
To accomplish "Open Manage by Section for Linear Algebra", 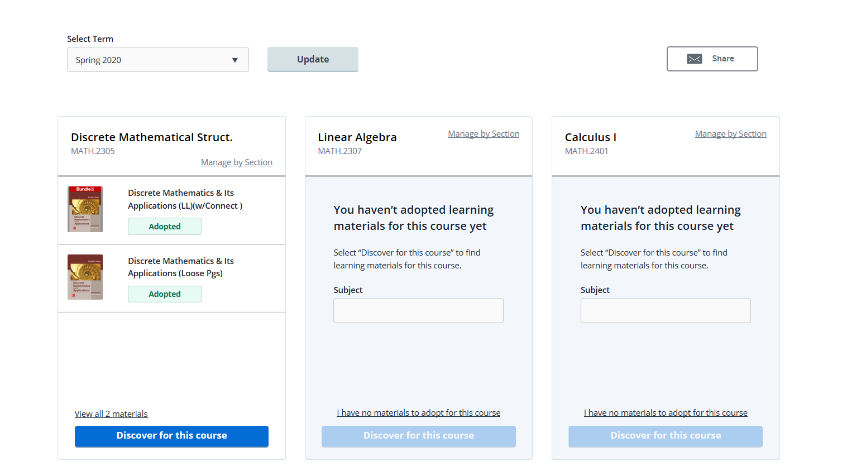I will (x=483, y=134).
